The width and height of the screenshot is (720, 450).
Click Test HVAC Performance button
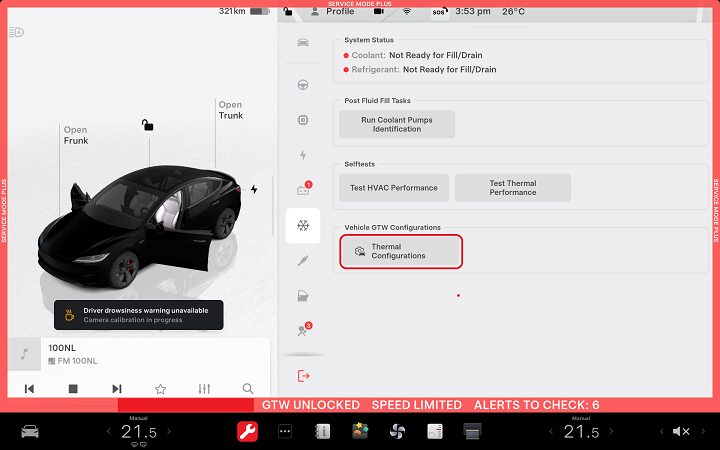393,188
